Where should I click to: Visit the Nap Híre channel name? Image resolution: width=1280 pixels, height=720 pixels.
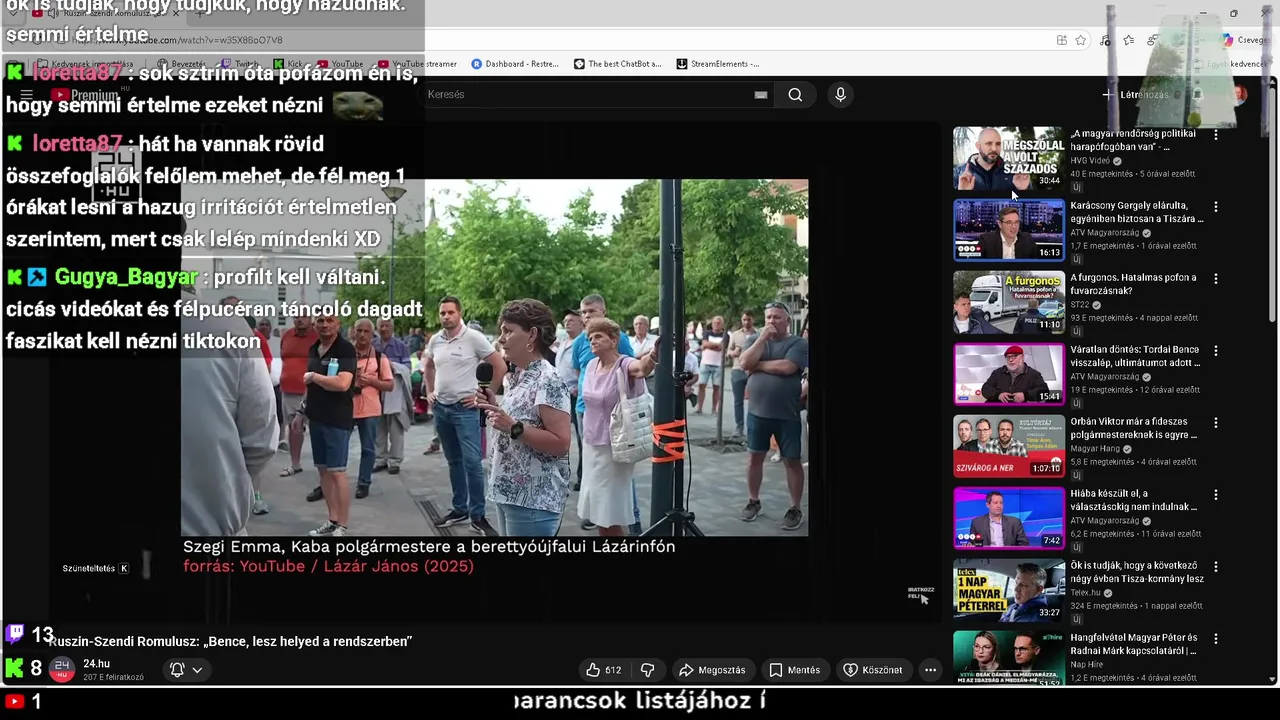[x=1087, y=665]
